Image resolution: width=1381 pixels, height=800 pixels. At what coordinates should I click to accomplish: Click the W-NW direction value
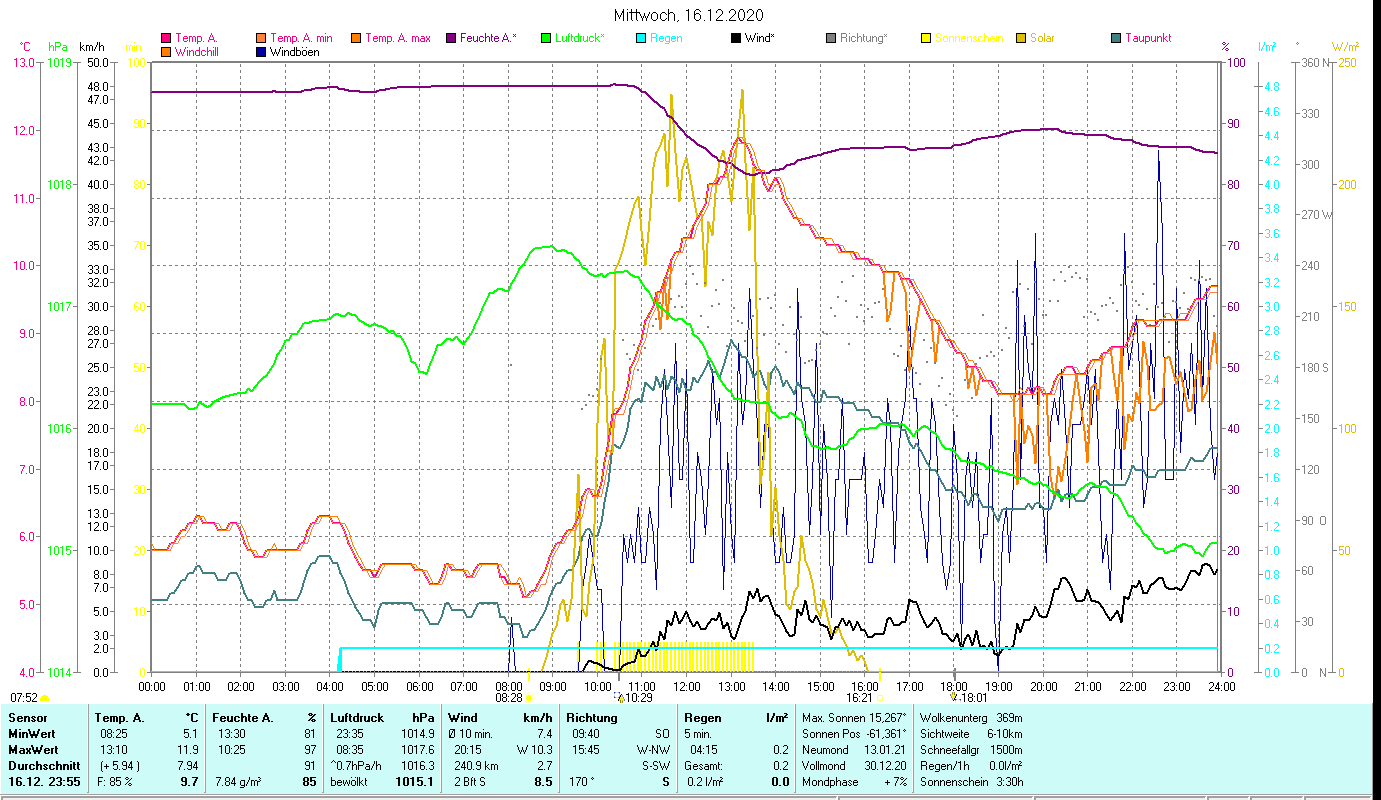pos(653,750)
